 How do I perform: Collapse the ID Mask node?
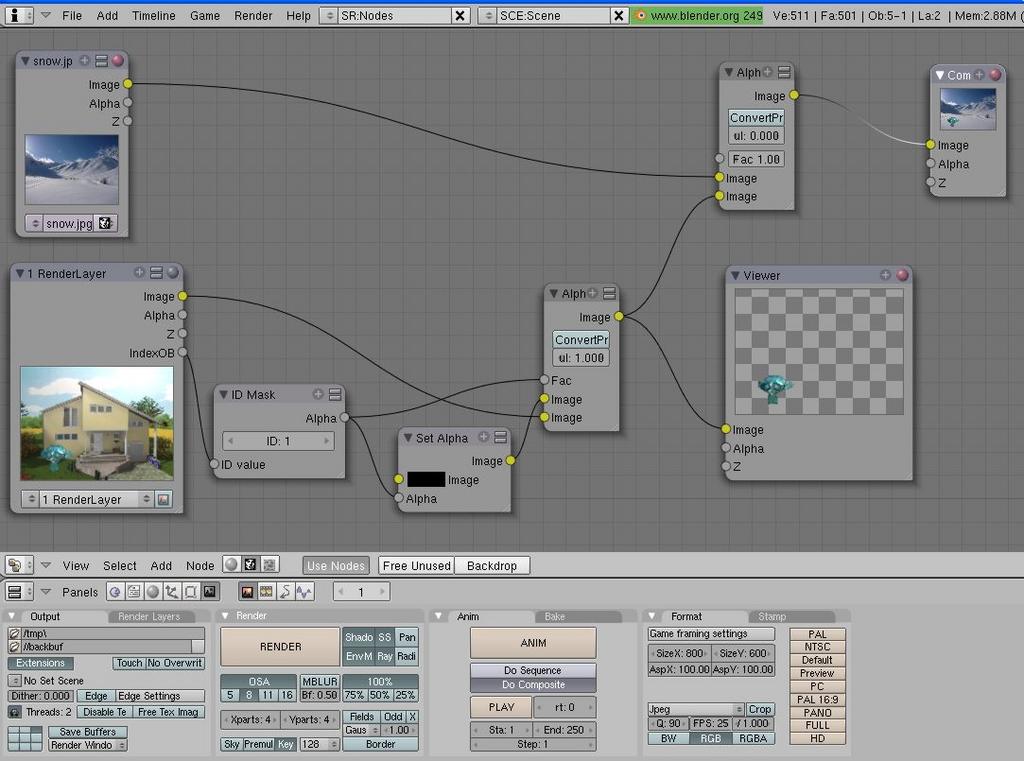223,394
